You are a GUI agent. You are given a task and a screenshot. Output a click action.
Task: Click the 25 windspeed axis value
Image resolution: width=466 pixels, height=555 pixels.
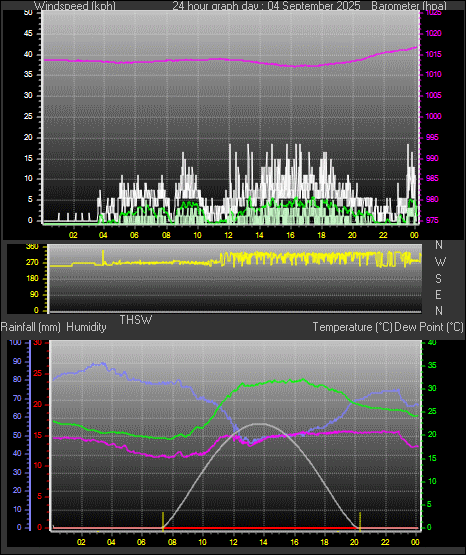[x=28, y=116]
